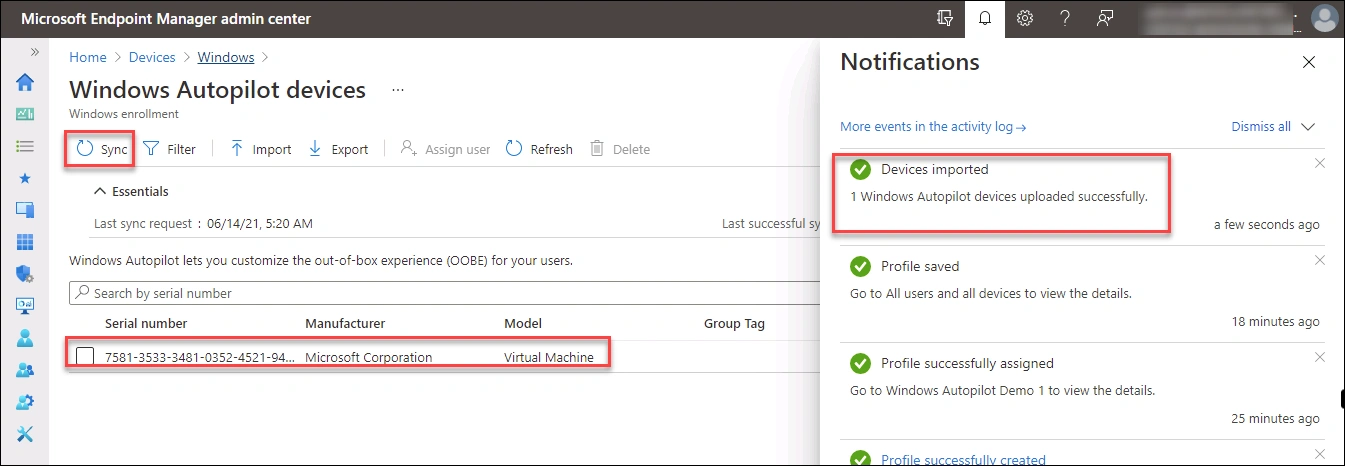Expand the Dismiss all dropdown chevron
Image resolution: width=1345 pixels, height=466 pixels.
pyautogui.click(x=1308, y=127)
